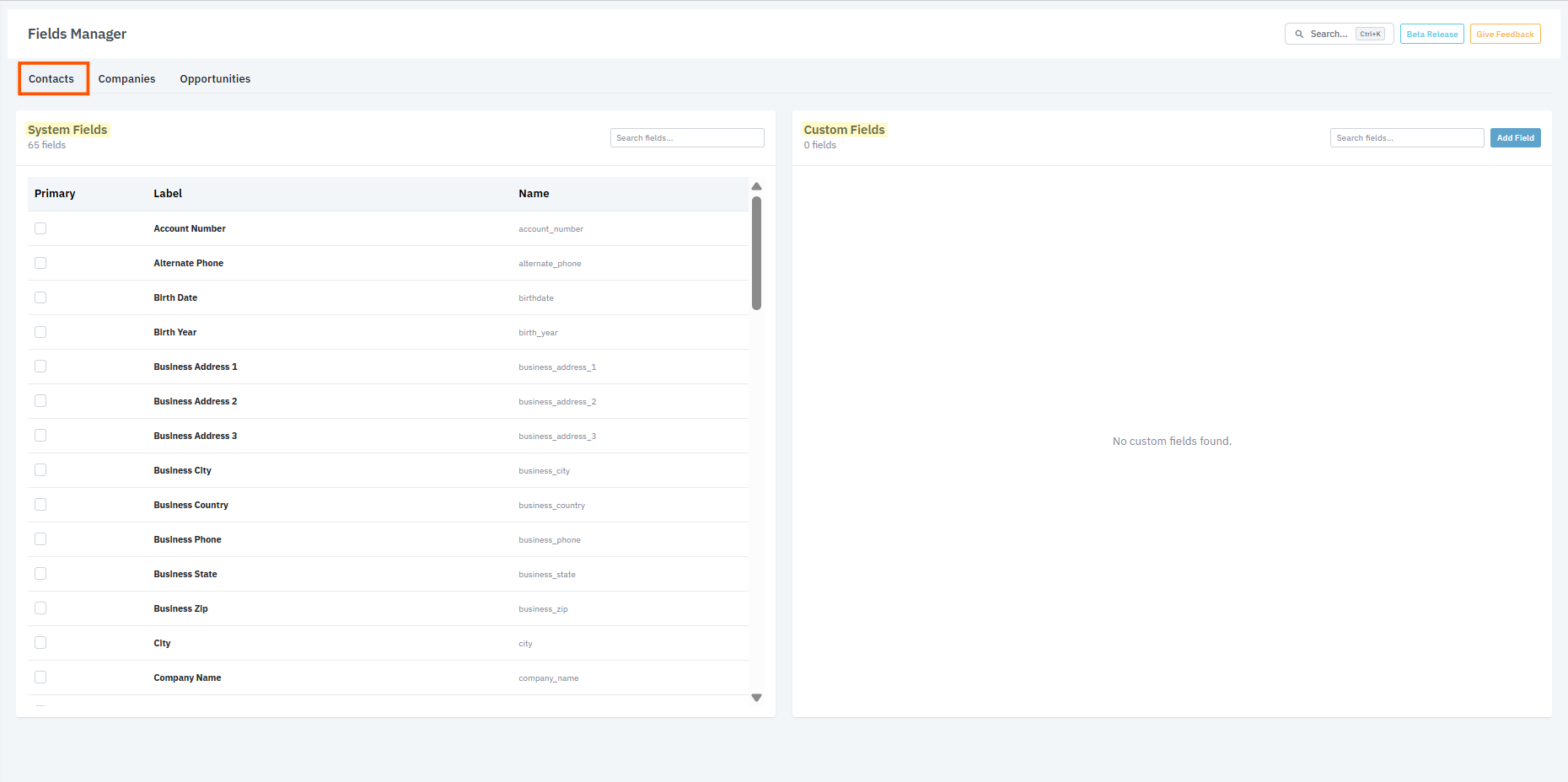Click the scrollbar up arrow

point(756,186)
